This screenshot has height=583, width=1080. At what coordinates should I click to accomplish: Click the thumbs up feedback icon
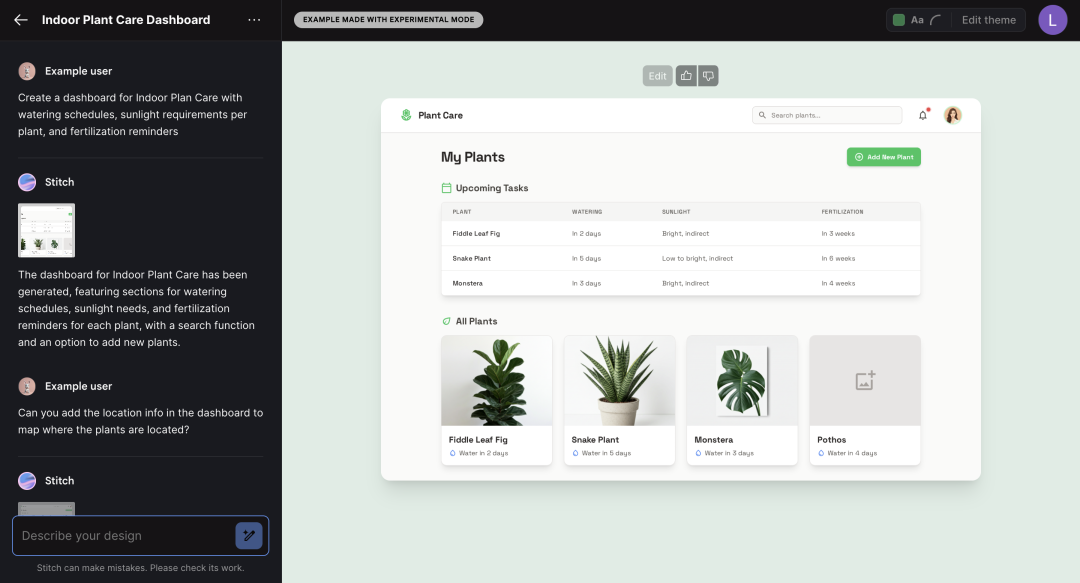point(686,76)
